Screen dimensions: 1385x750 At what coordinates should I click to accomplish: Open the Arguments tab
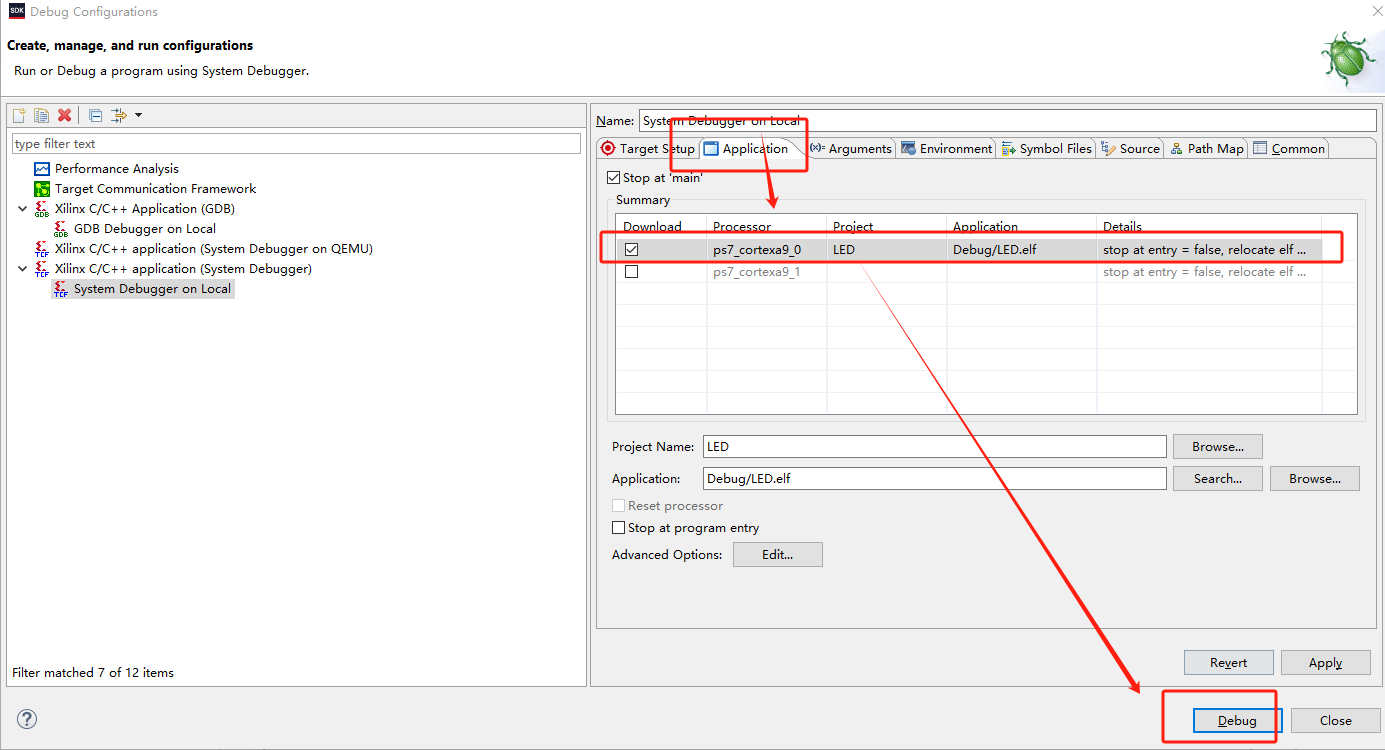[x=850, y=148]
